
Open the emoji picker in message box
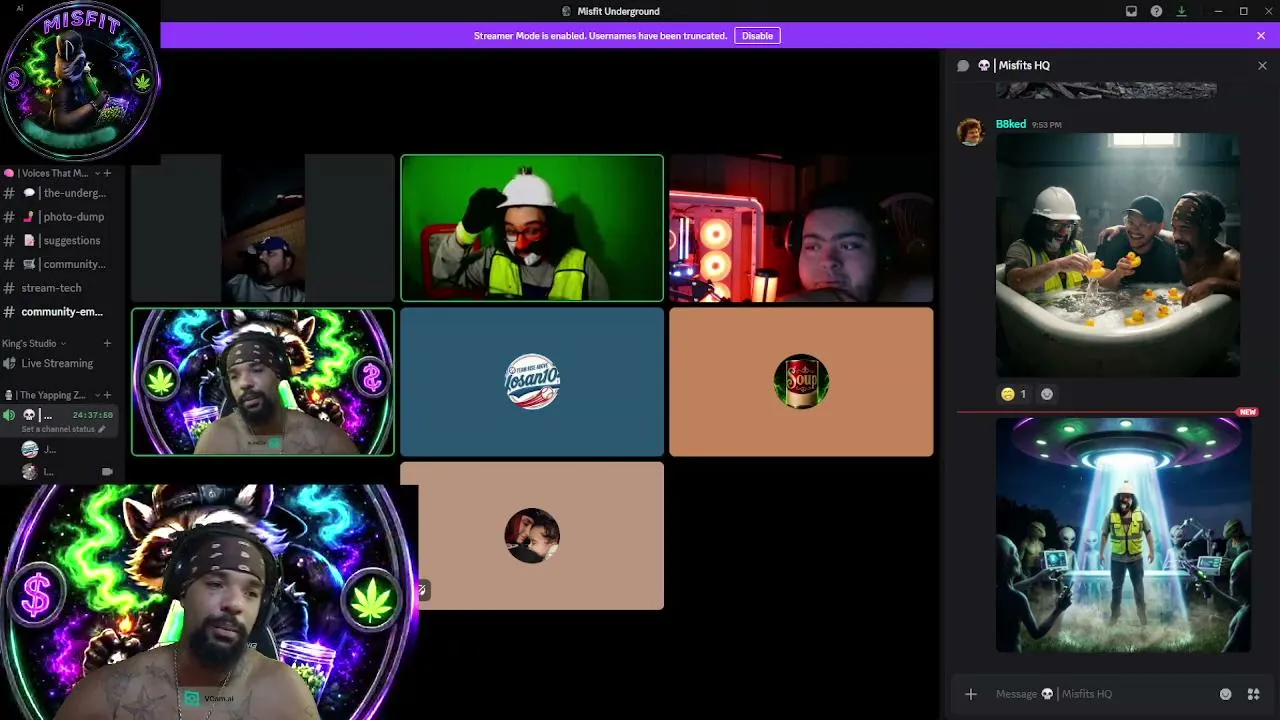point(1225,694)
